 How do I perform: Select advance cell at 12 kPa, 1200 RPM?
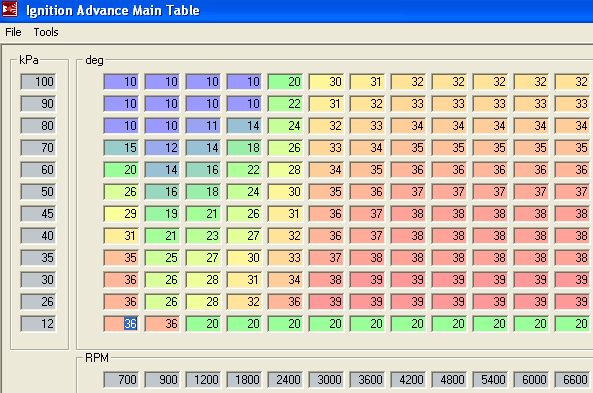(x=203, y=324)
